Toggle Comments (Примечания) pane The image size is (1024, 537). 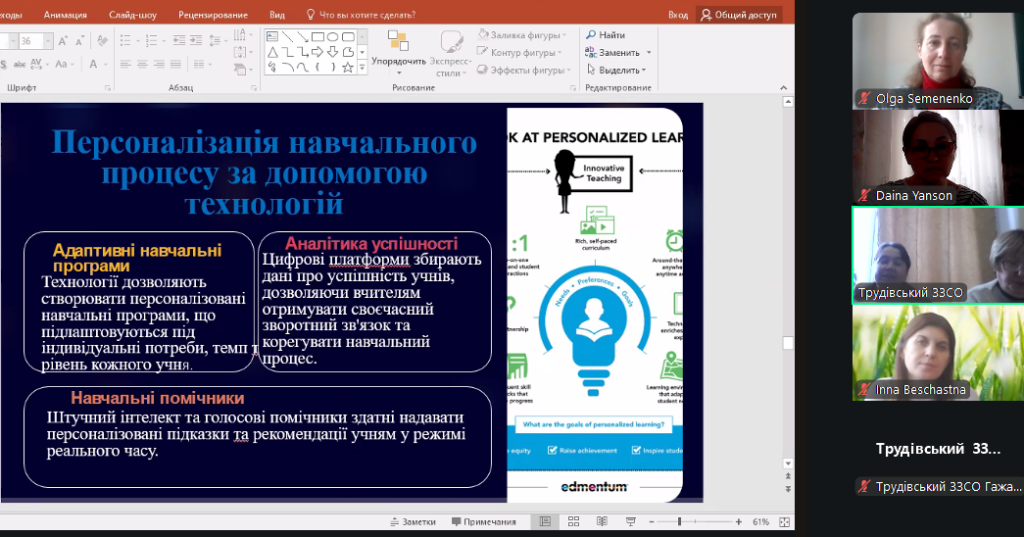(483, 522)
